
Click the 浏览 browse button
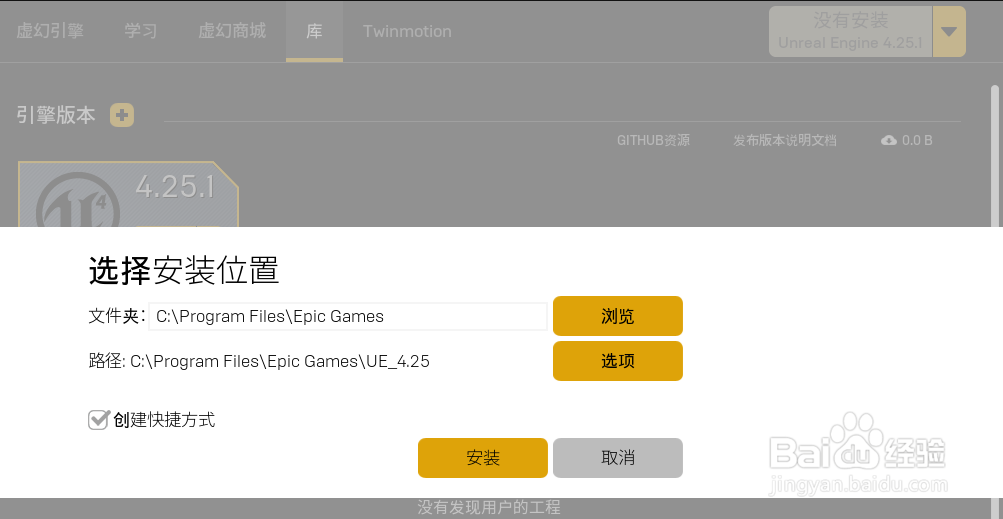coord(617,315)
